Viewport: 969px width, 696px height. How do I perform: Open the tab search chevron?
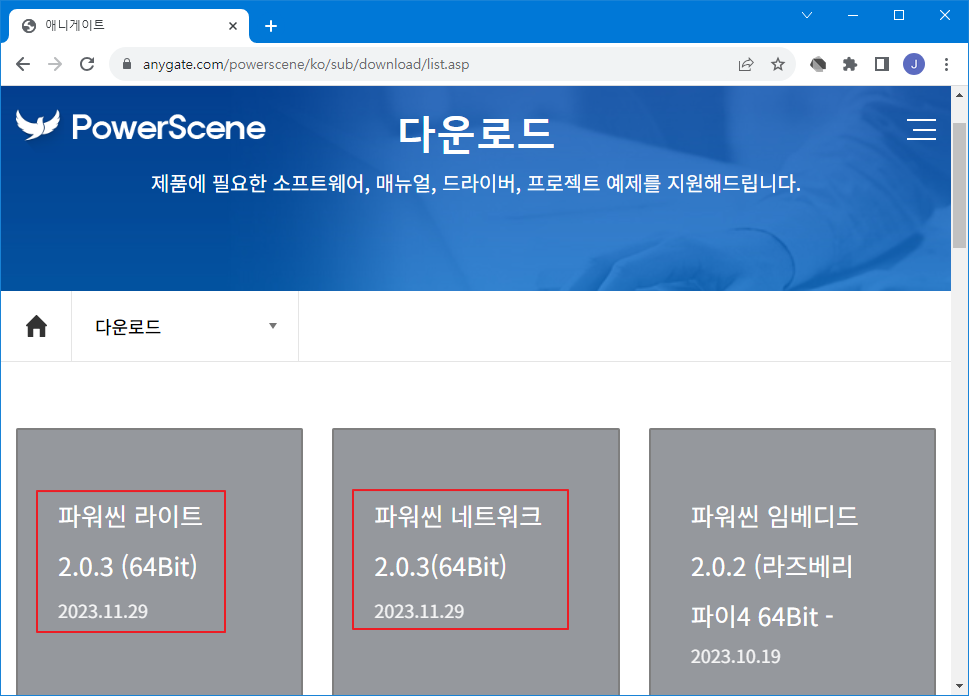click(x=807, y=15)
